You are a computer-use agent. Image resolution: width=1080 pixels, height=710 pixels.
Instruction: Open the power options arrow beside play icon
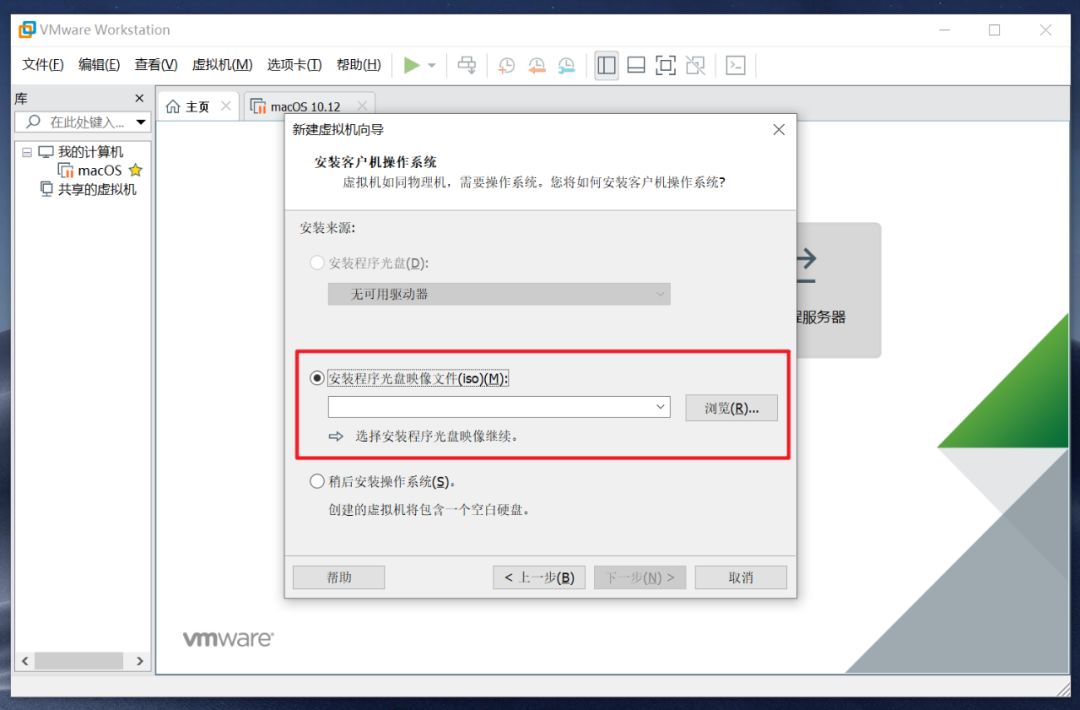(432, 65)
